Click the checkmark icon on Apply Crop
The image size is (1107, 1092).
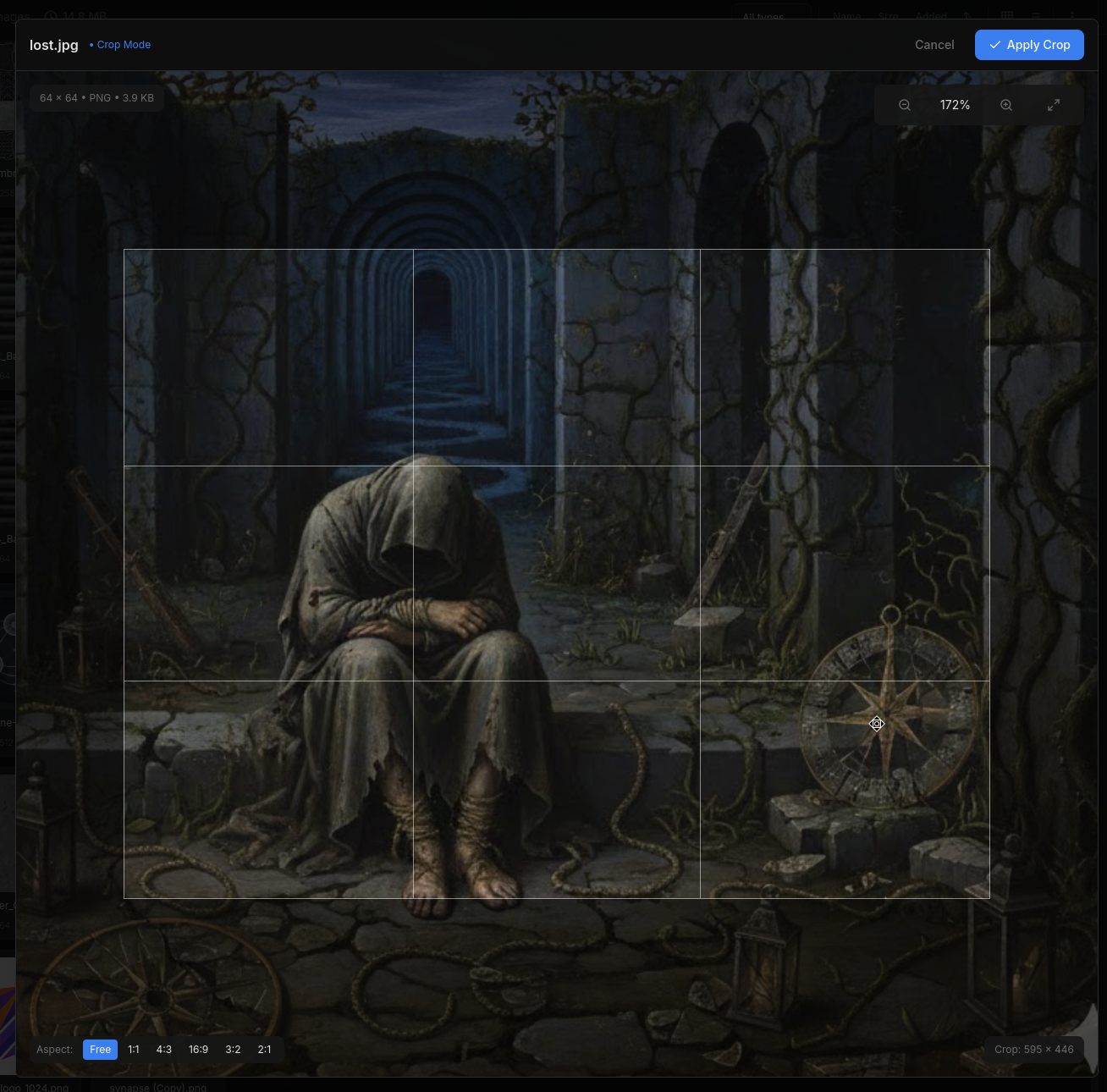[x=996, y=45]
